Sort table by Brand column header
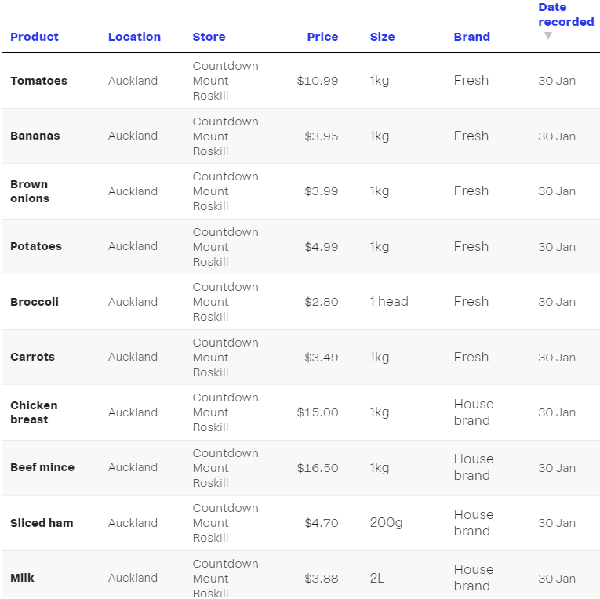600x599 pixels. click(471, 37)
